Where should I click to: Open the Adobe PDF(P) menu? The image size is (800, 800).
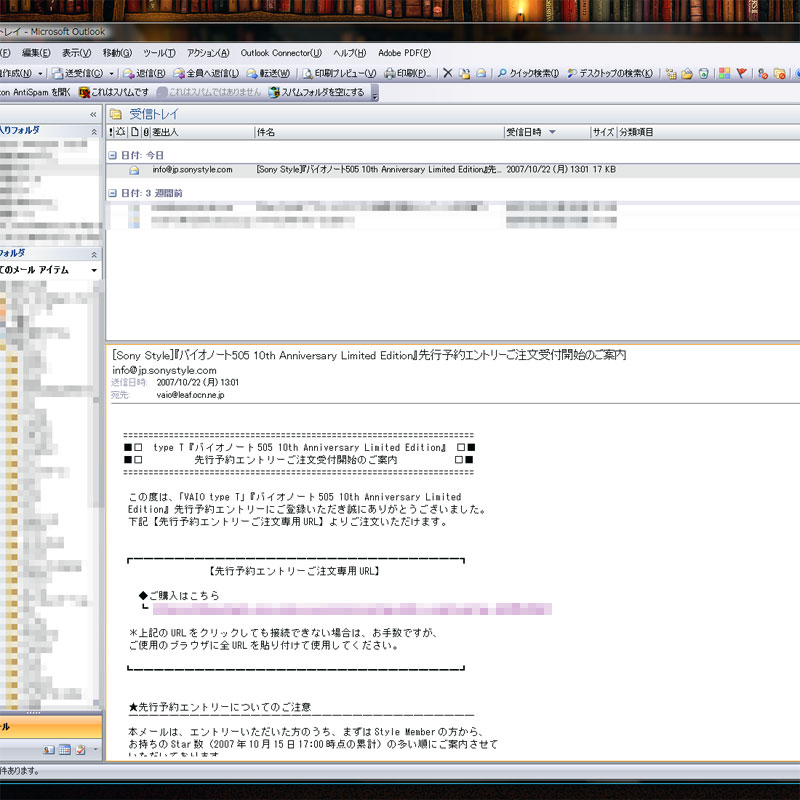click(x=404, y=53)
